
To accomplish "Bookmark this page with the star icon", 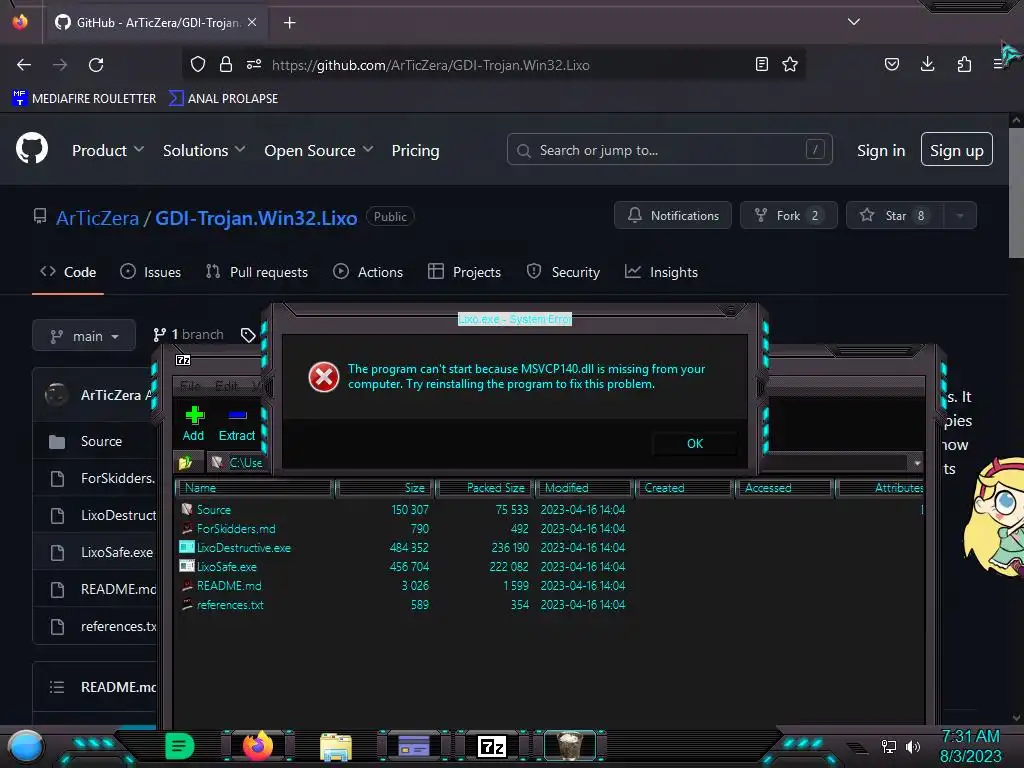I will tap(790, 64).
